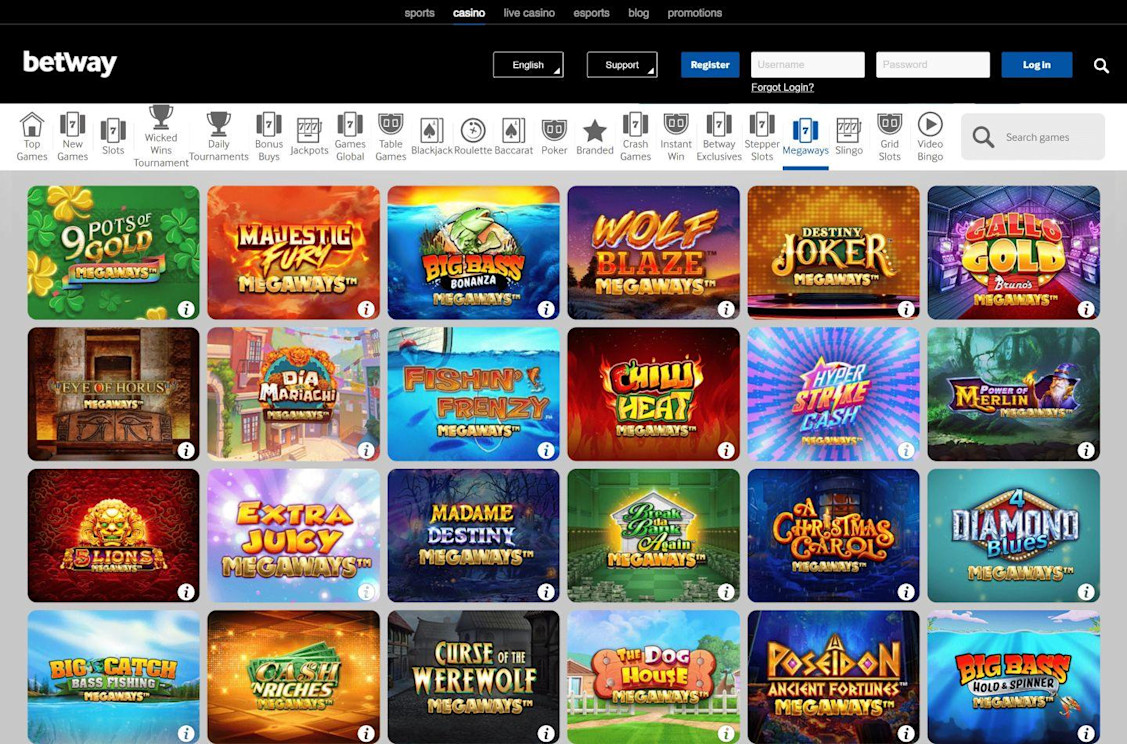This screenshot has width=1127, height=744.
Task: Open Fishin' Frenzy Megaways thumbnail
Action: [474, 394]
